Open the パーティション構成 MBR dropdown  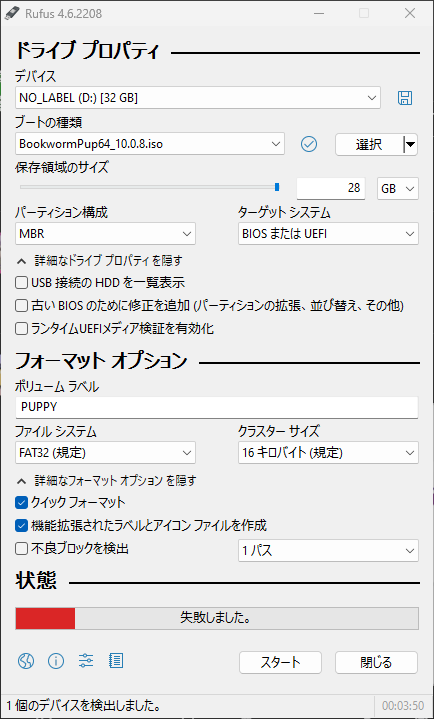[x=106, y=234]
